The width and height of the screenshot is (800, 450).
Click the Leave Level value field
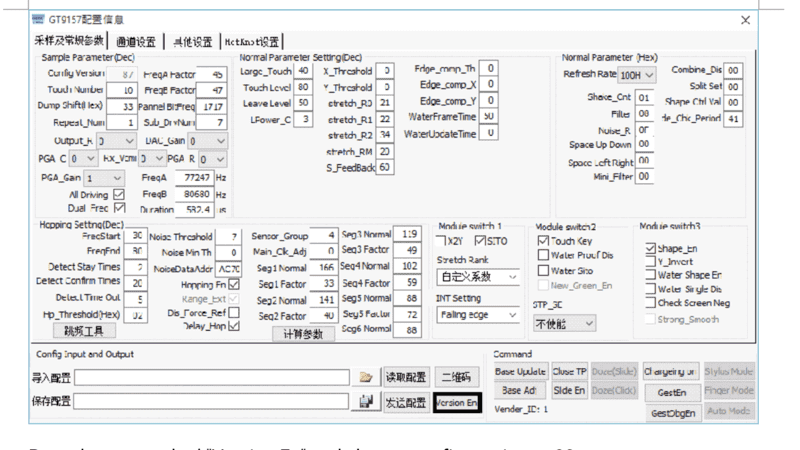303,103
